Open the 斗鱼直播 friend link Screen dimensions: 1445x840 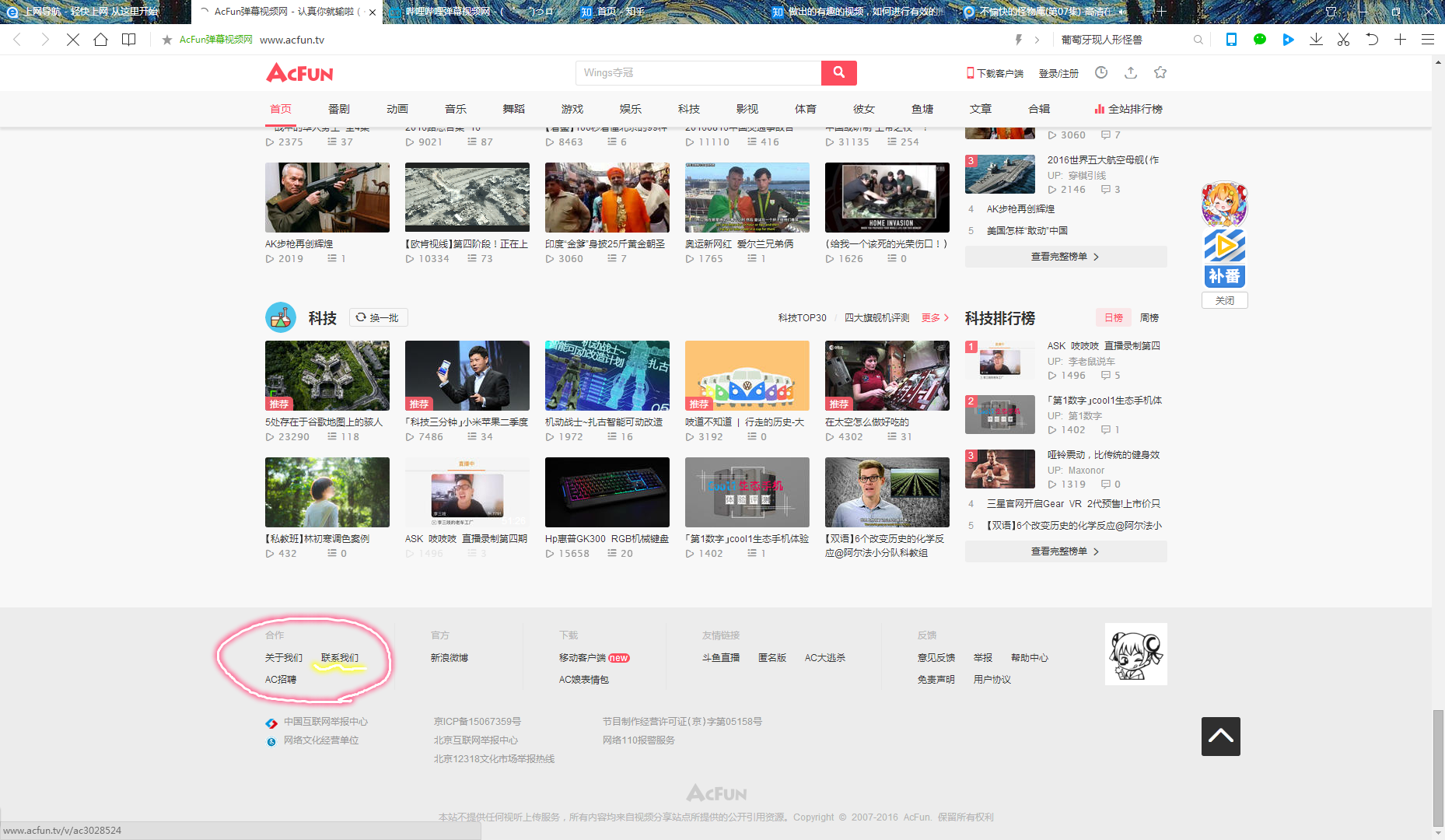click(721, 658)
